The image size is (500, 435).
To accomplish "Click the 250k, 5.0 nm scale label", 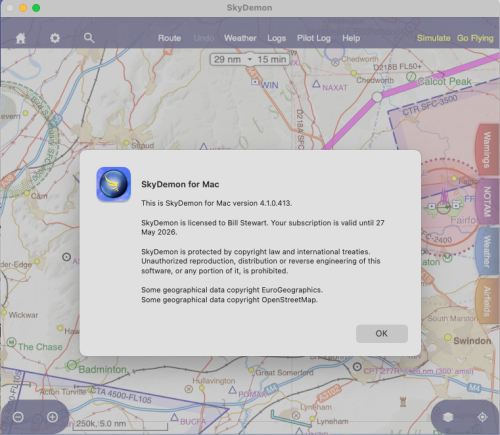I will [101, 424].
